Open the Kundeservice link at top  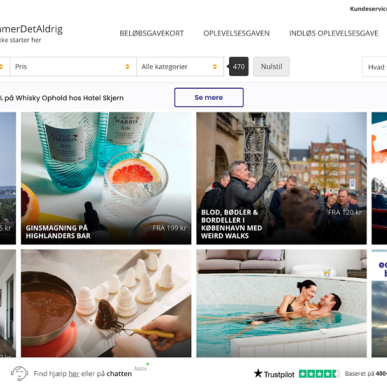point(368,9)
